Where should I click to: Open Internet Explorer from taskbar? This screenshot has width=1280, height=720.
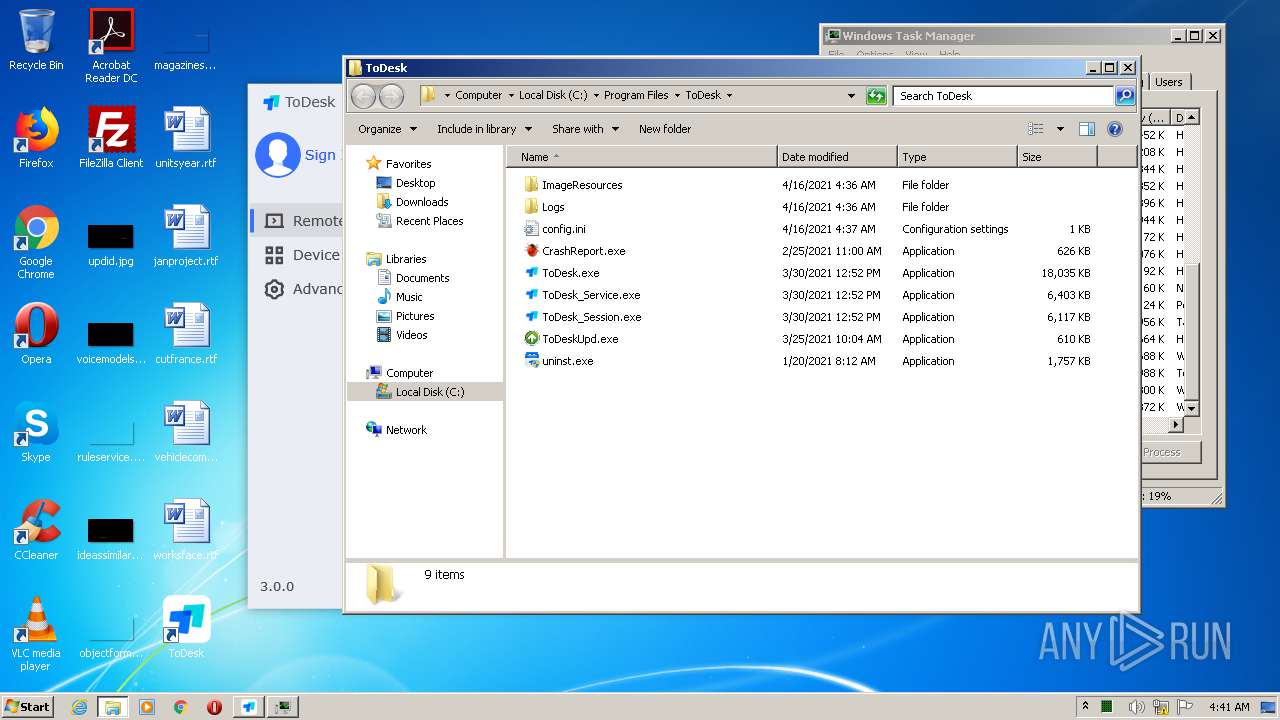coord(79,706)
